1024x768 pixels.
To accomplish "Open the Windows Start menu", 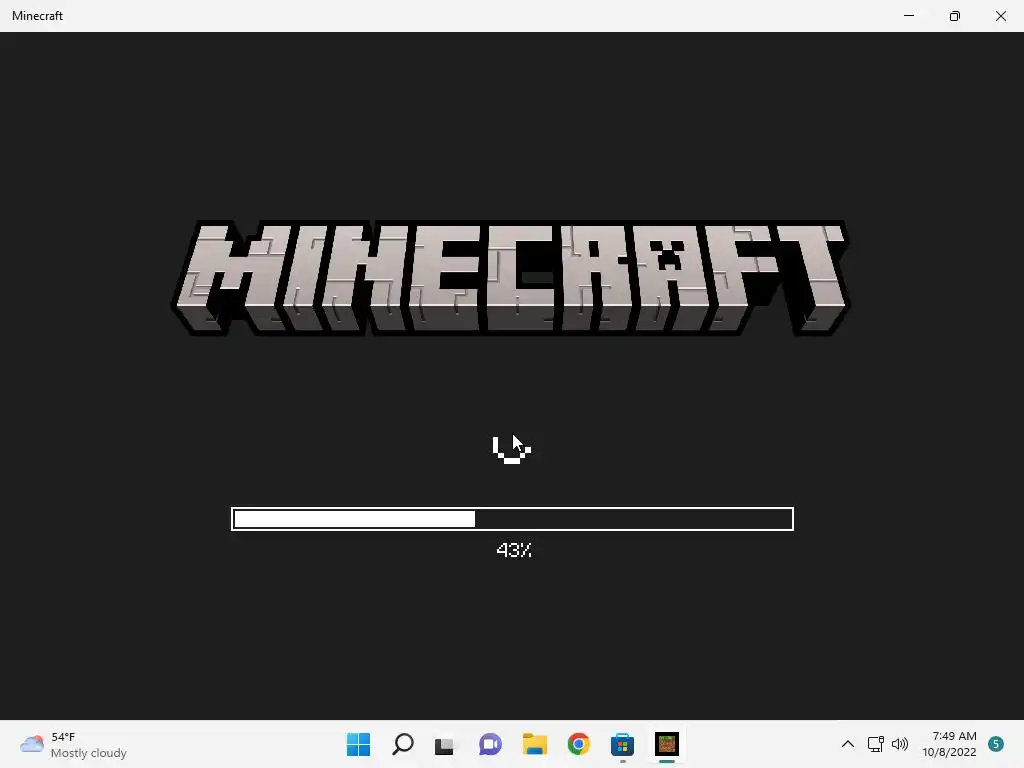I will point(359,744).
